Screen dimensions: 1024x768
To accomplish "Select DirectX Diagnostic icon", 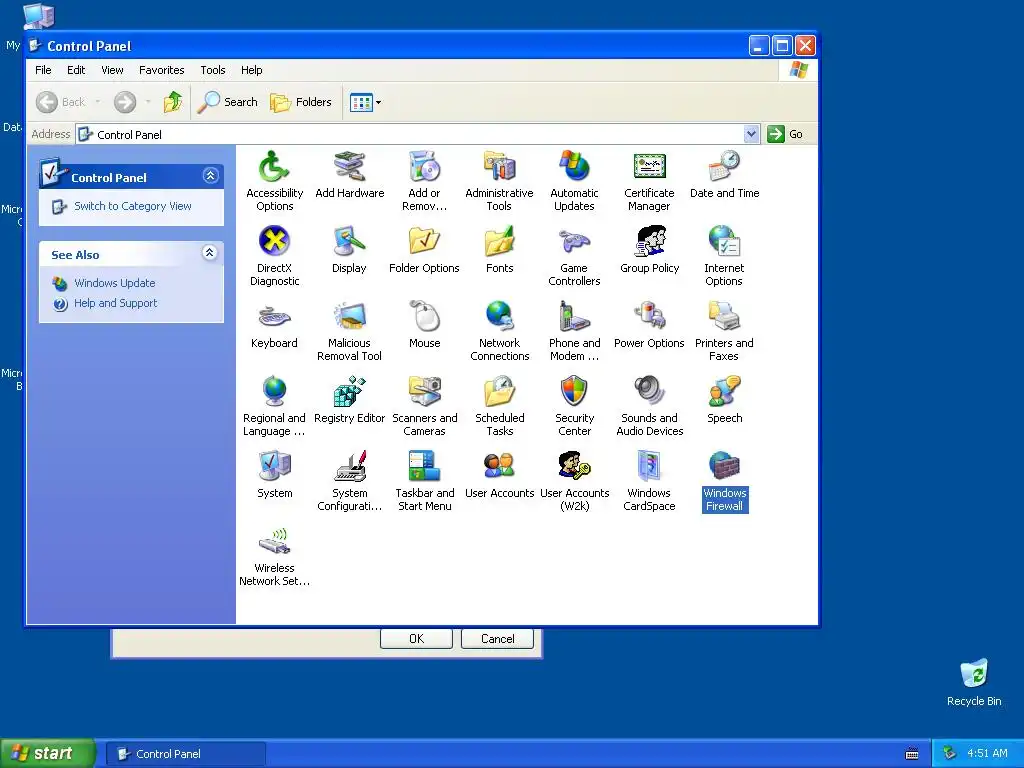I will (274, 242).
